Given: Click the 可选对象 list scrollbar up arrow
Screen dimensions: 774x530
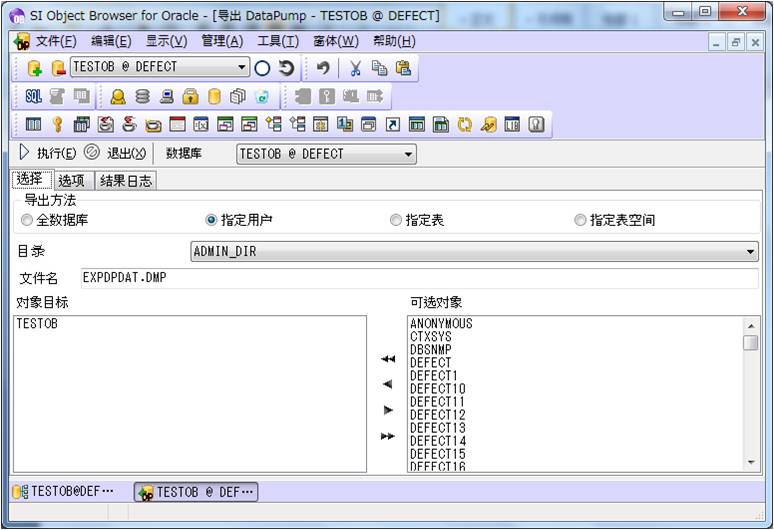Looking at the screenshot, I should [x=751, y=326].
